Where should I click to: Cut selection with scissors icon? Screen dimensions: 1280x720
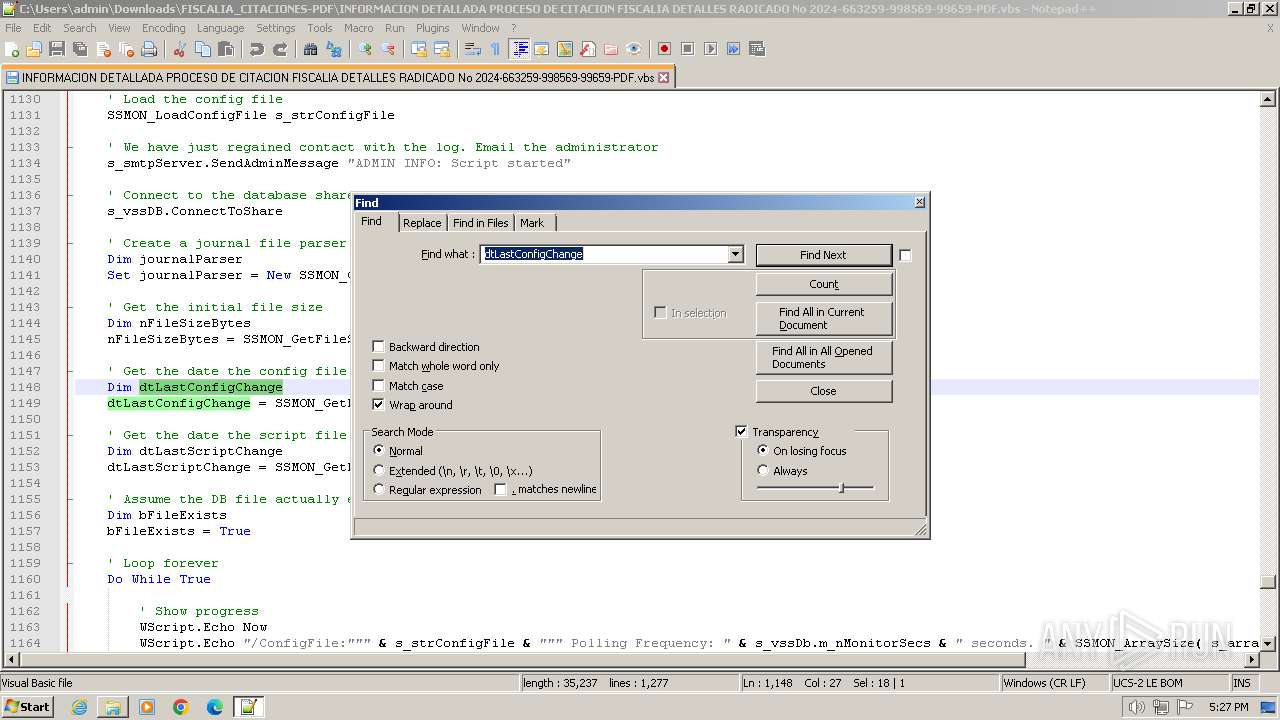pos(179,49)
